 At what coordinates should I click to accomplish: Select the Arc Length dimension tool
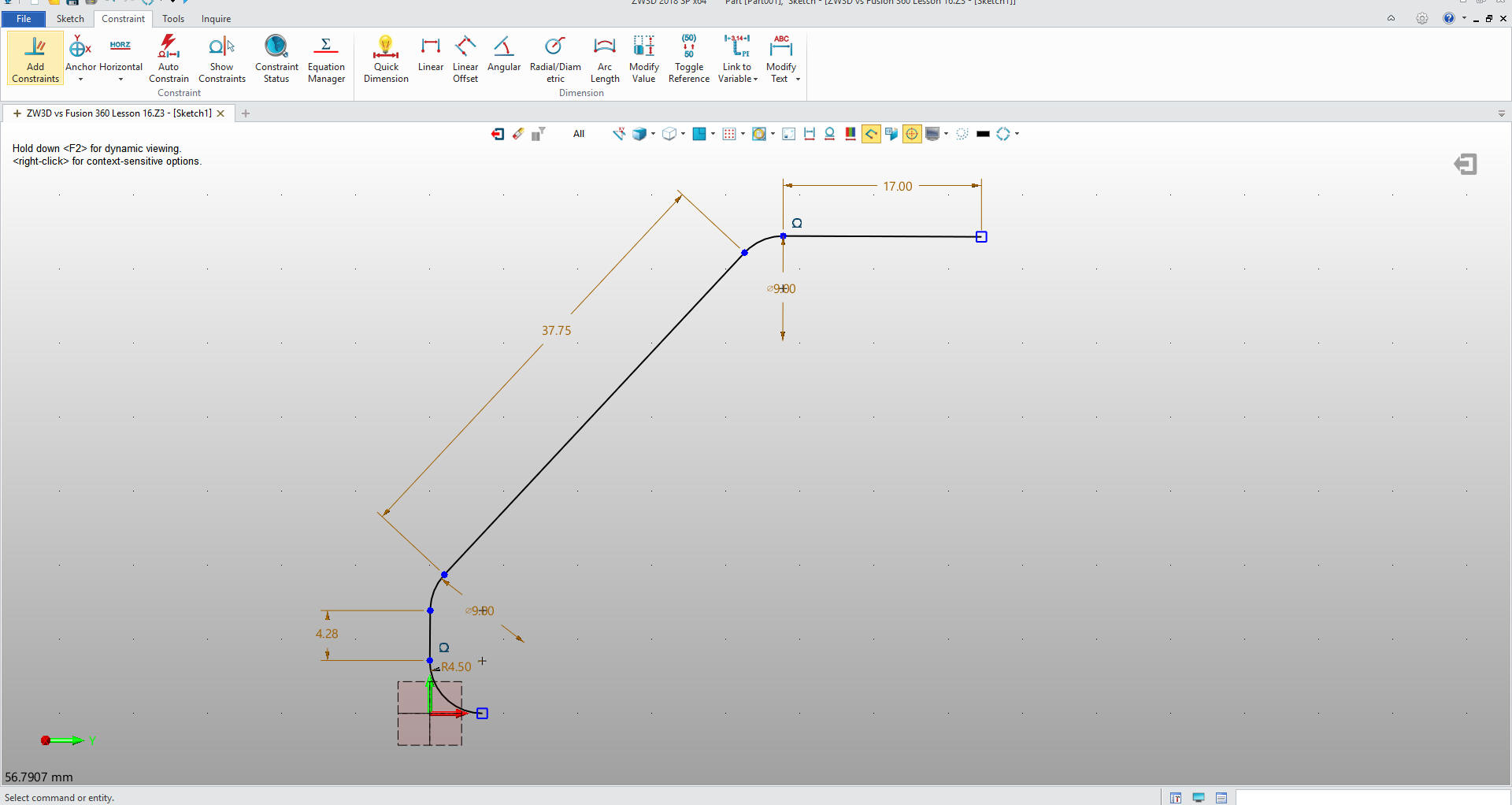click(x=605, y=58)
